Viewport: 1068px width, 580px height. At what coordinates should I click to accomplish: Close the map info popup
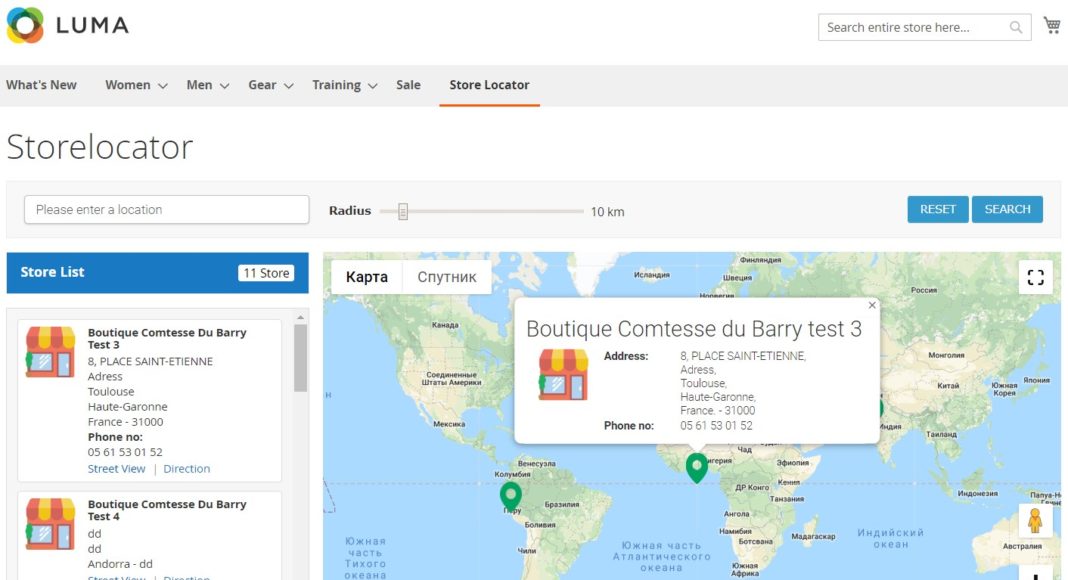[872, 305]
